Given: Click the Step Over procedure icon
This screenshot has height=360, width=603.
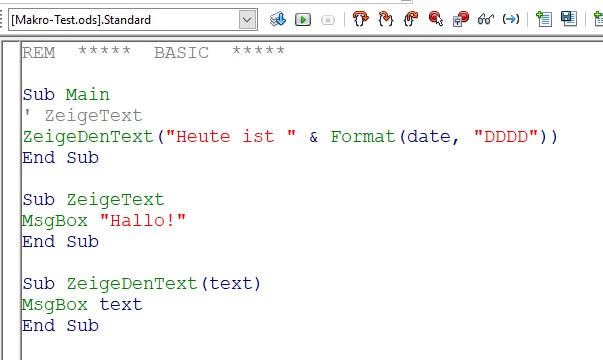Looking at the screenshot, I should click(x=385, y=19).
